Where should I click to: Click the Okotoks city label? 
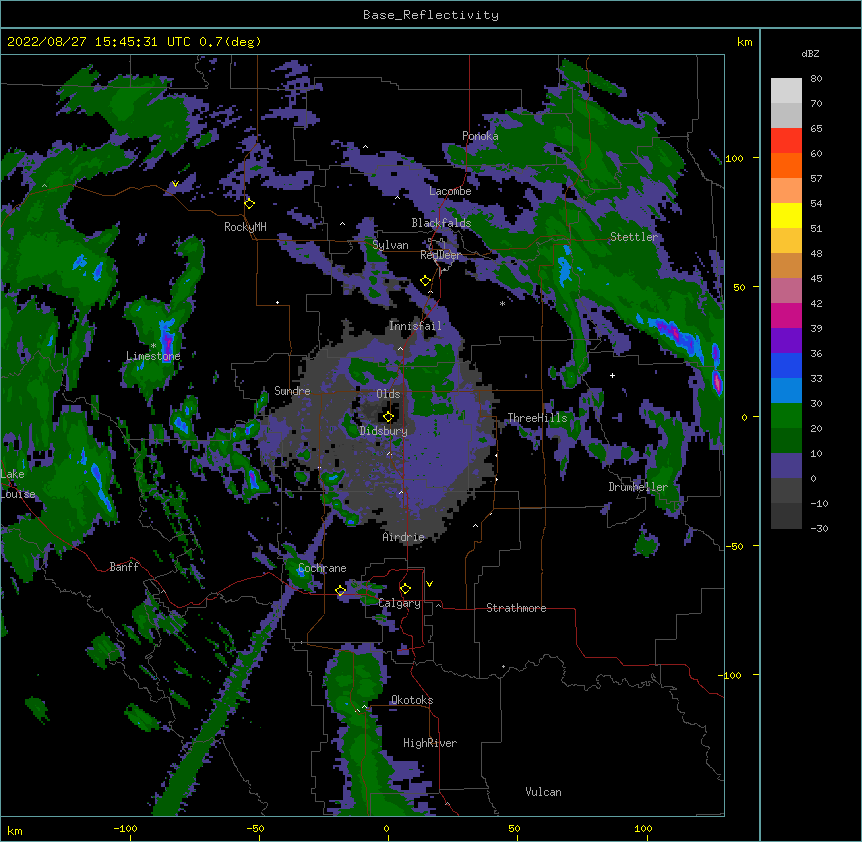coord(412,700)
